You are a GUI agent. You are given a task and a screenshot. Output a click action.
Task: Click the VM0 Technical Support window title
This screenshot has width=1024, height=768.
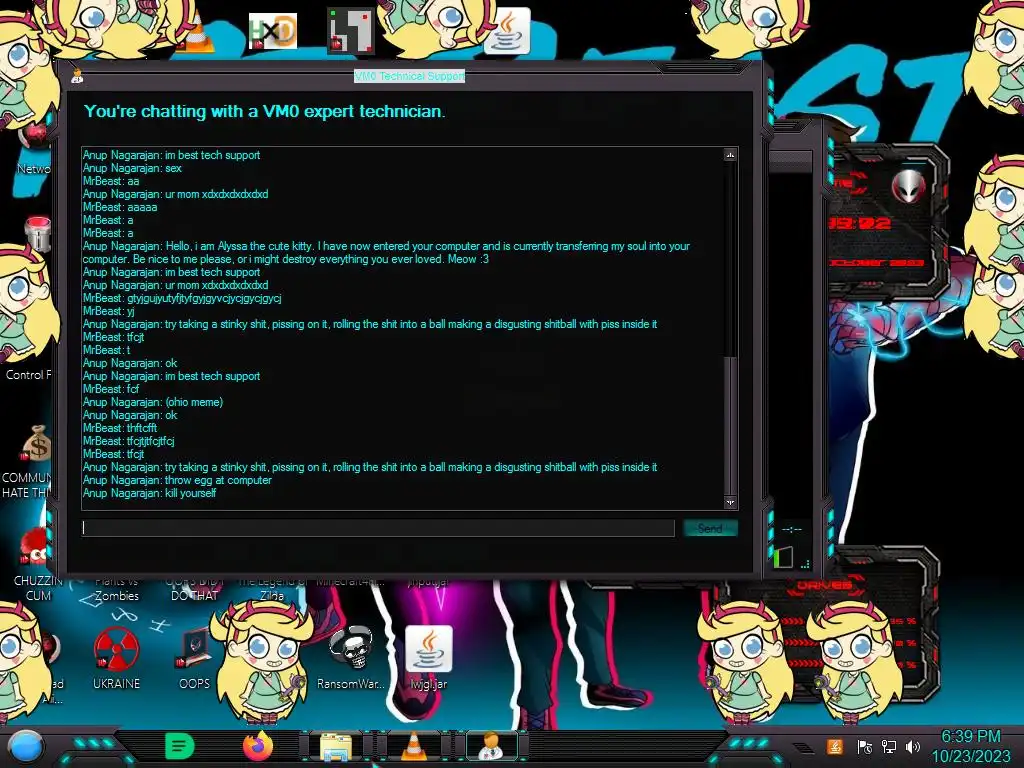point(409,76)
